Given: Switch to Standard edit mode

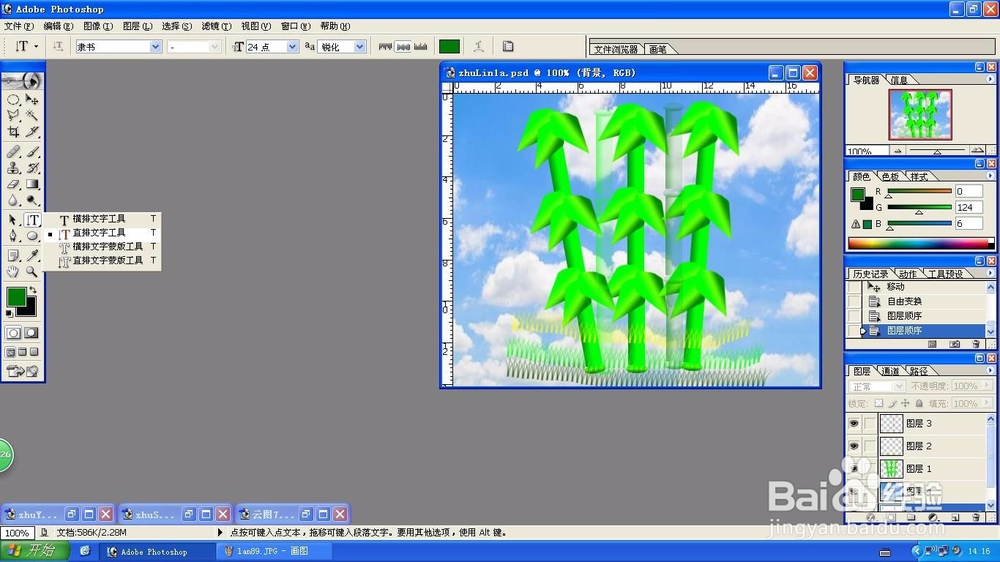Looking at the screenshot, I should pos(13,333).
